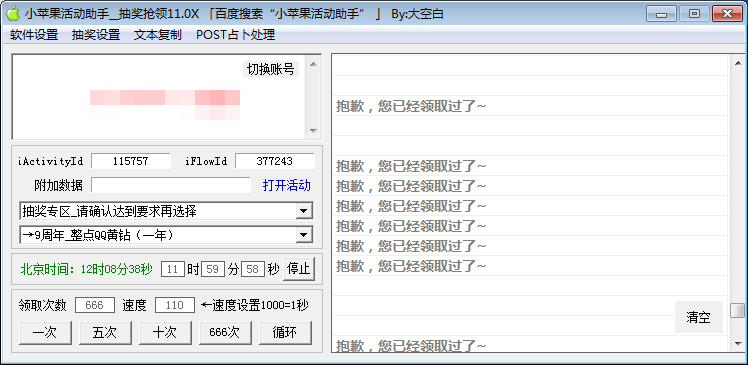Open the 抽奖设置 menu

click(x=96, y=35)
